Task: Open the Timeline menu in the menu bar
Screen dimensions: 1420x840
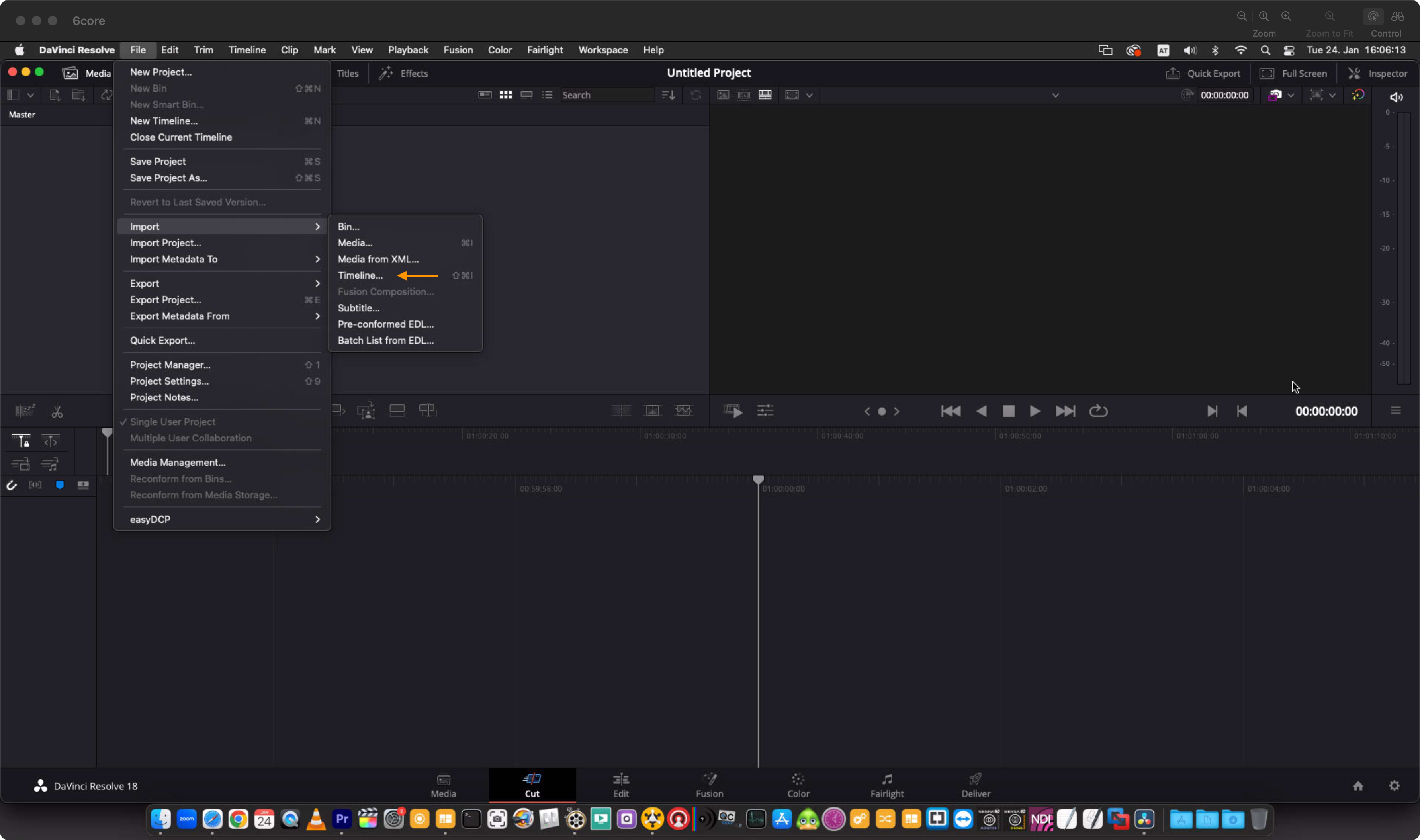Action: tap(247, 50)
